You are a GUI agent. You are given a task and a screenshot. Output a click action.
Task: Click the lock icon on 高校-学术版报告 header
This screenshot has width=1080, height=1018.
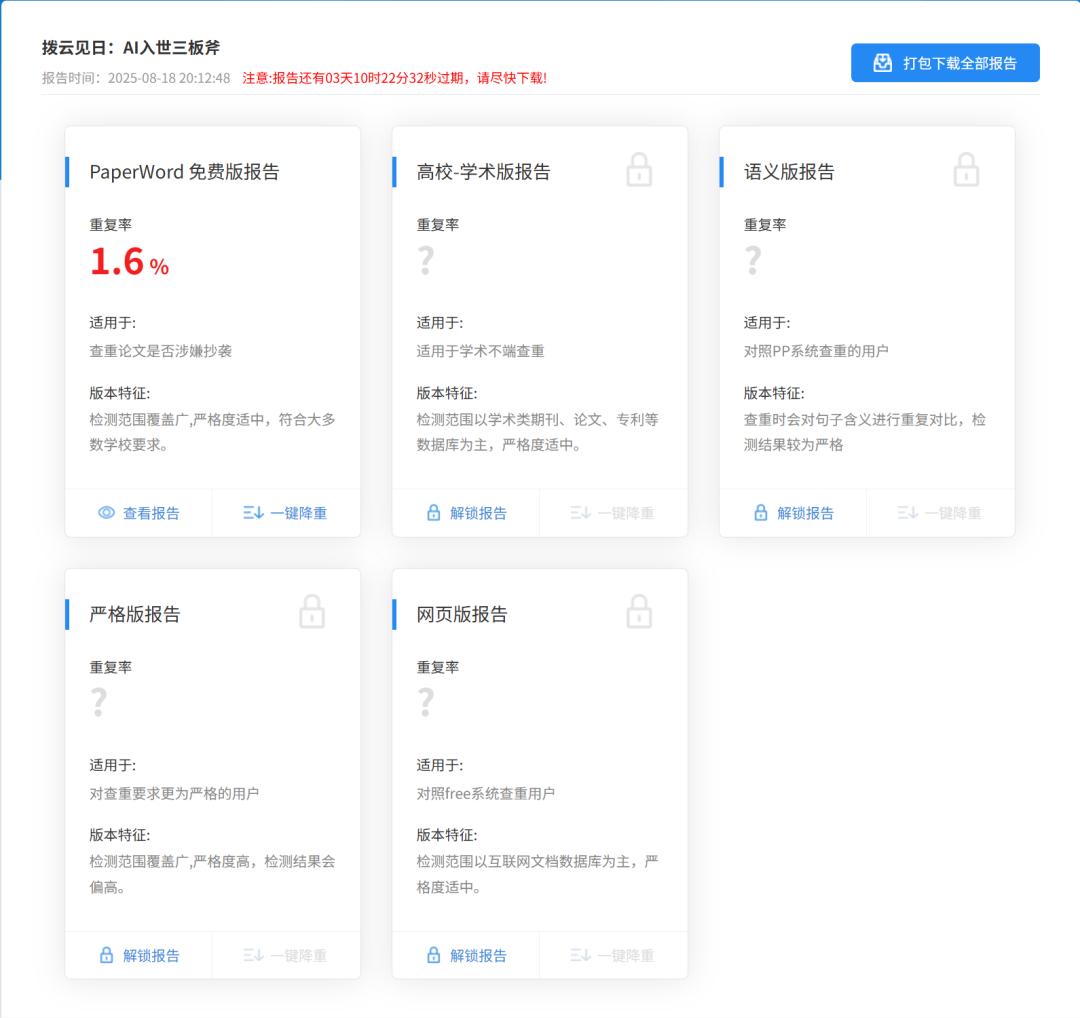[x=639, y=170]
